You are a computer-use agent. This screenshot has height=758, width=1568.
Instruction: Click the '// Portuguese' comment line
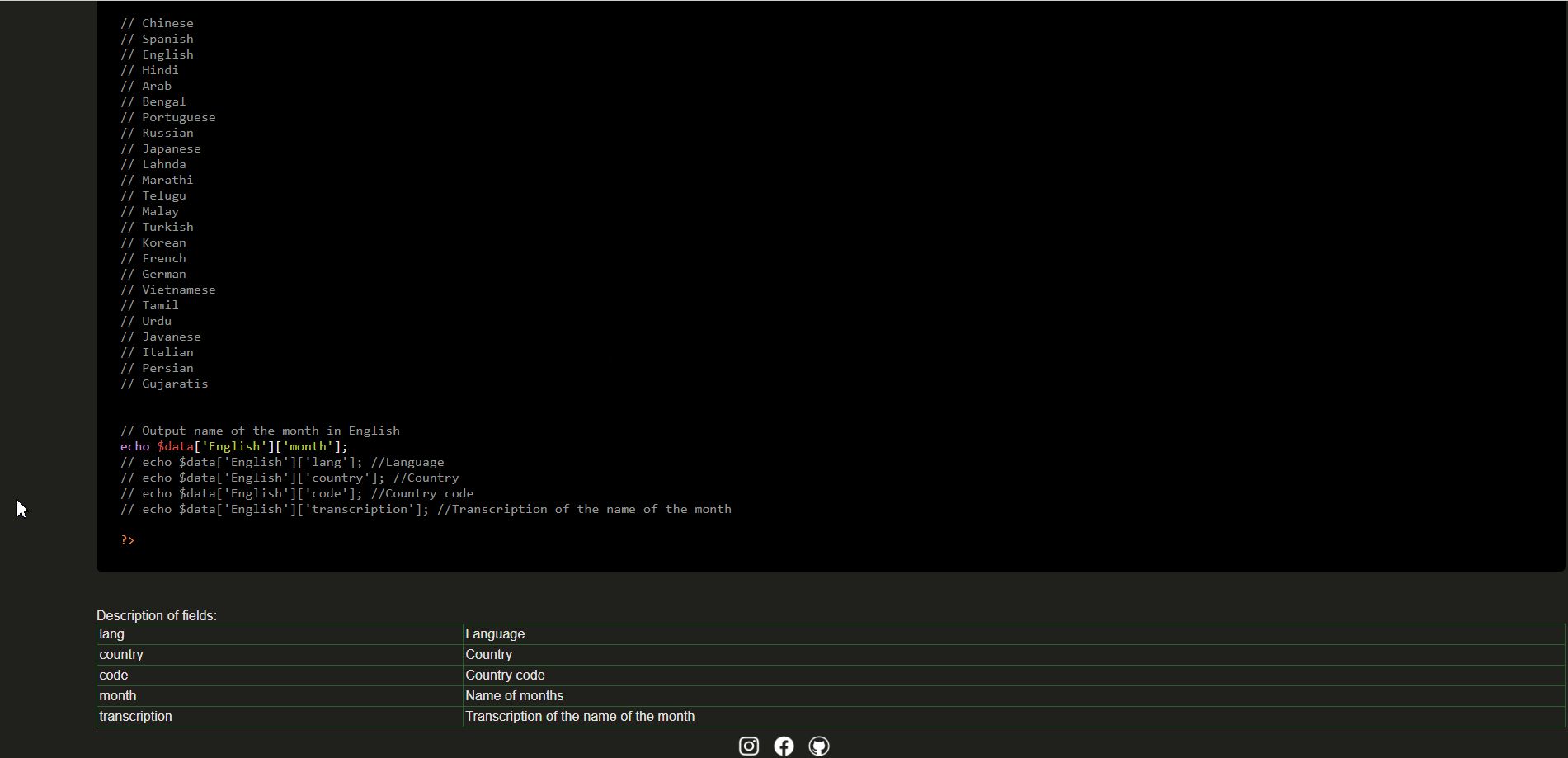(x=168, y=117)
